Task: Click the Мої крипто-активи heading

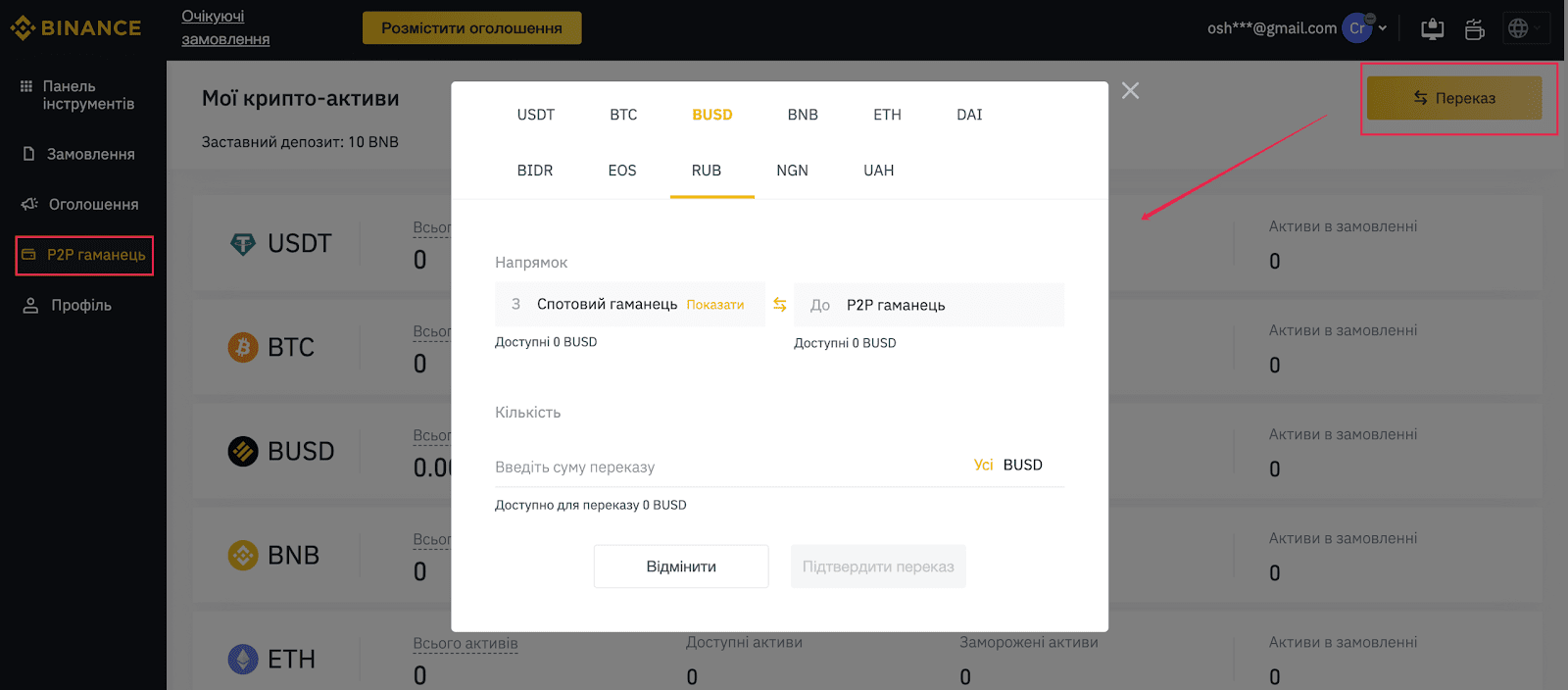Action: pyautogui.click(x=300, y=98)
